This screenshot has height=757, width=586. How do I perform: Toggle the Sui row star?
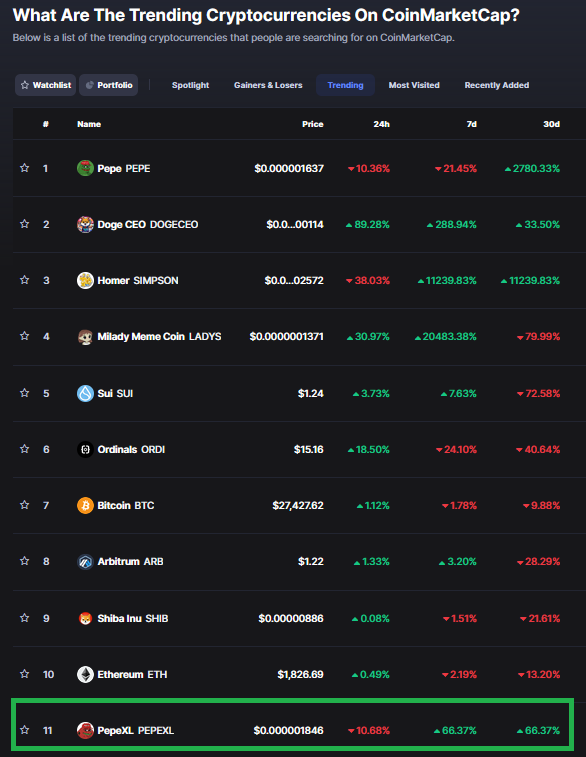coord(25,393)
